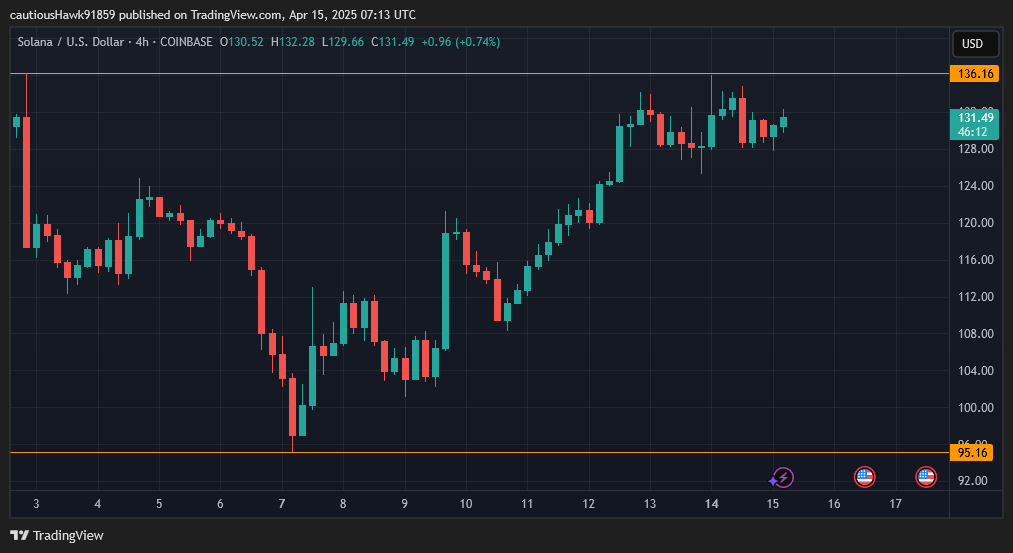Select the orange horizontal line at 95.16
Viewport: 1013px width, 553px height.
pyautogui.click(x=500, y=453)
